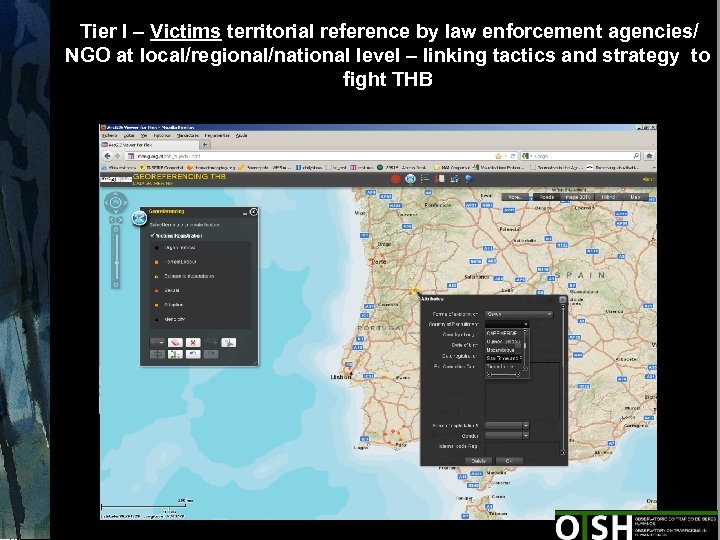Click the red record icon in the app toolbar
Viewport: 720px width, 540px height.
point(395,179)
